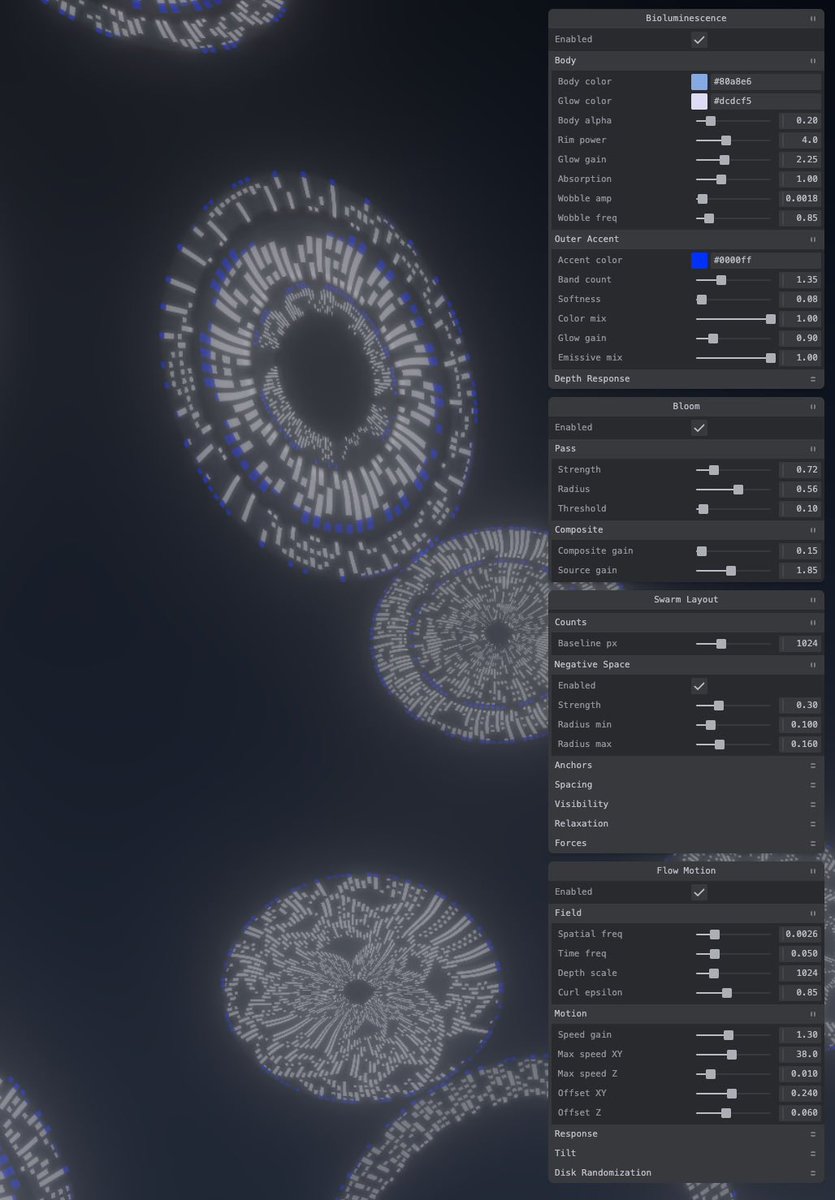
Task: Click the Spatial freq slider
Action: tap(733, 934)
